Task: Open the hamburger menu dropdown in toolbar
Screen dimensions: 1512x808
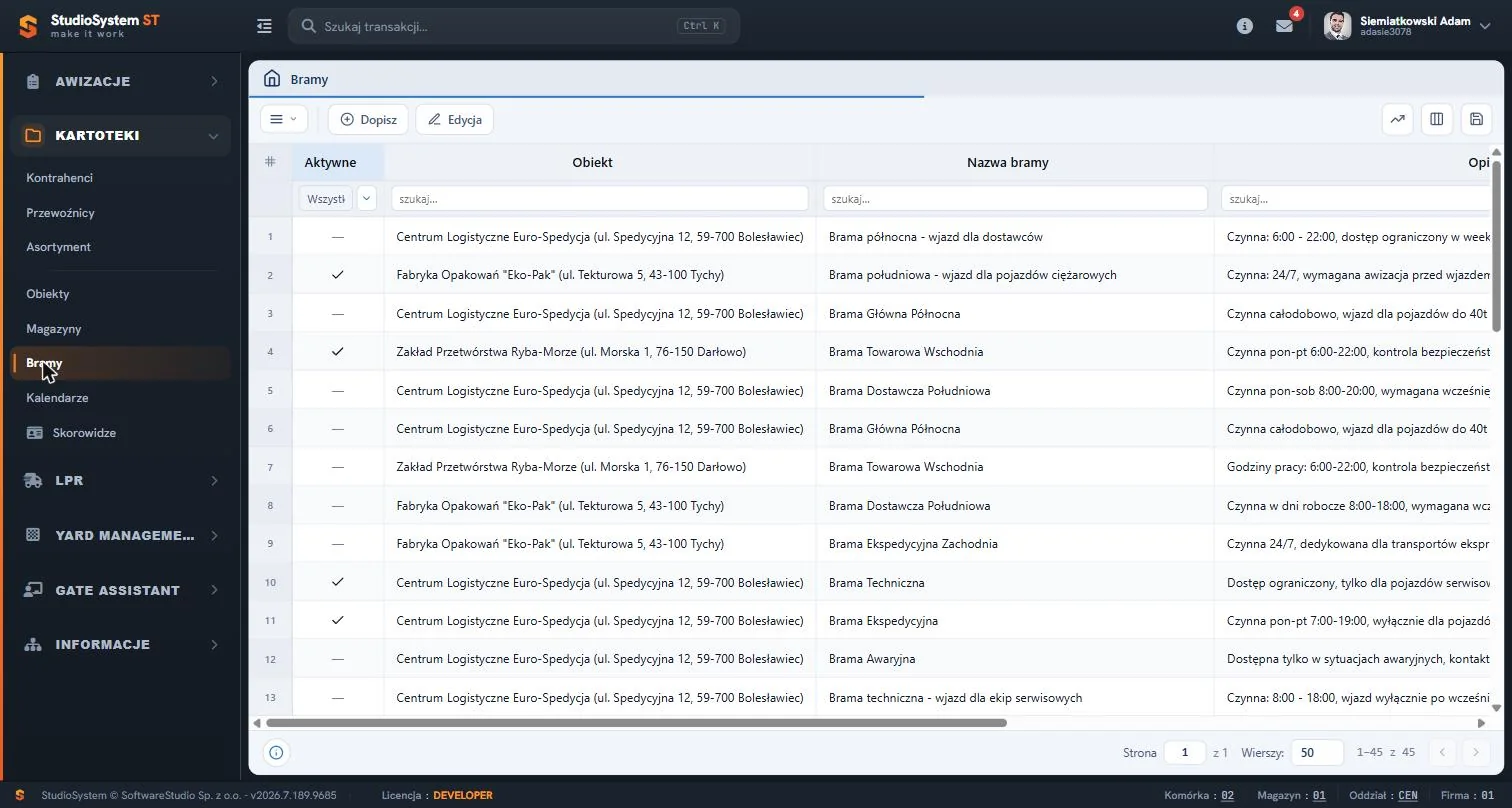Action: (x=284, y=119)
